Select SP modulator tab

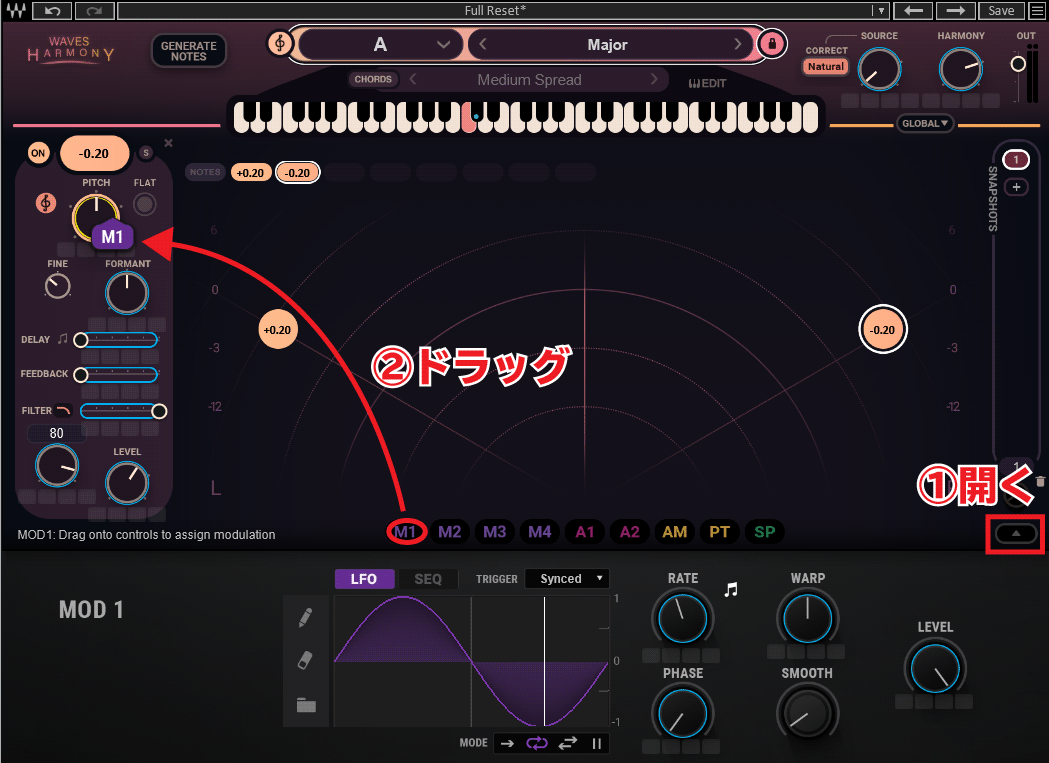(765, 532)
